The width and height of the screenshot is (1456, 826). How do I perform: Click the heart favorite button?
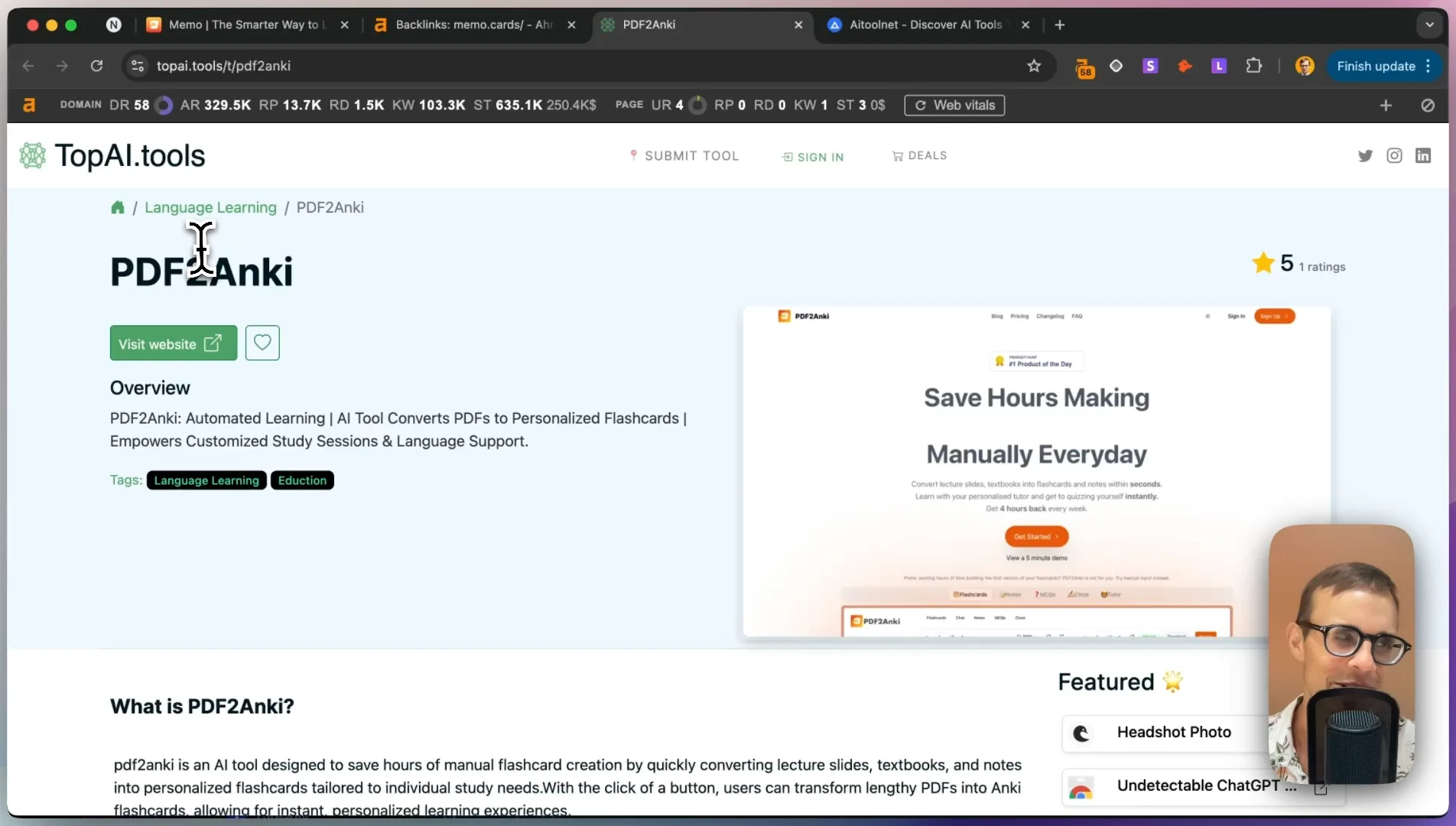262,343
